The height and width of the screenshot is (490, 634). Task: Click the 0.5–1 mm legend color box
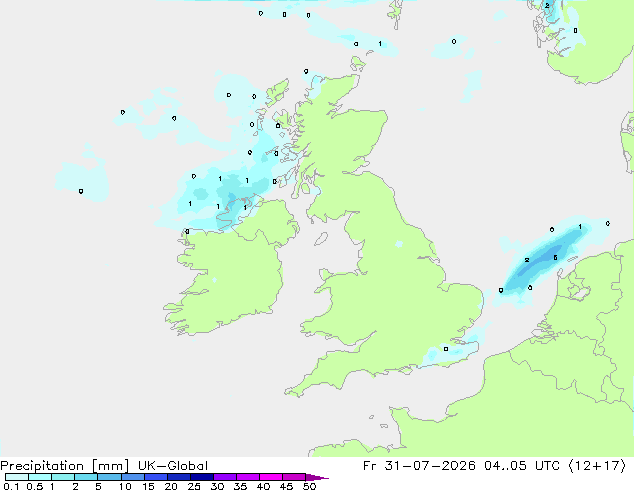click(40, 477)
